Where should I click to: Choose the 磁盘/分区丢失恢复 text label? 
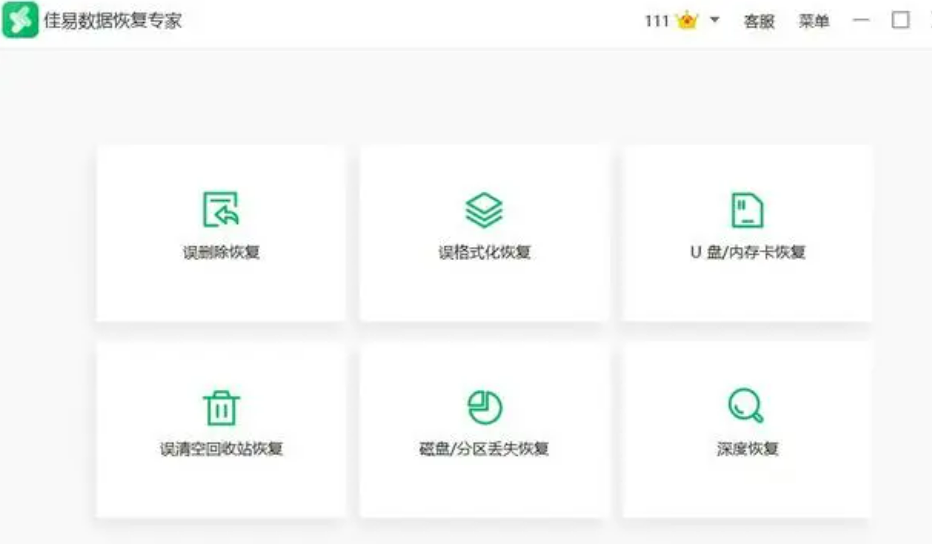484,449
